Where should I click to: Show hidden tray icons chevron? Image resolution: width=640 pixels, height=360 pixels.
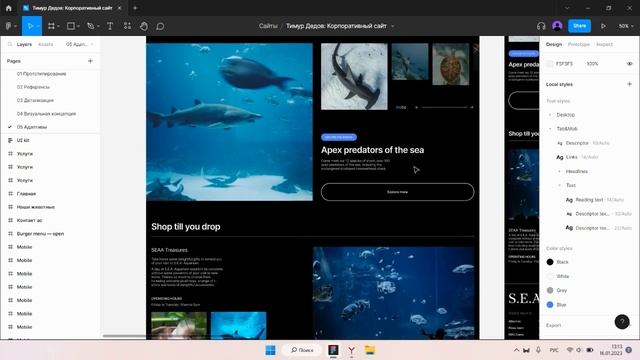point(516,350)
